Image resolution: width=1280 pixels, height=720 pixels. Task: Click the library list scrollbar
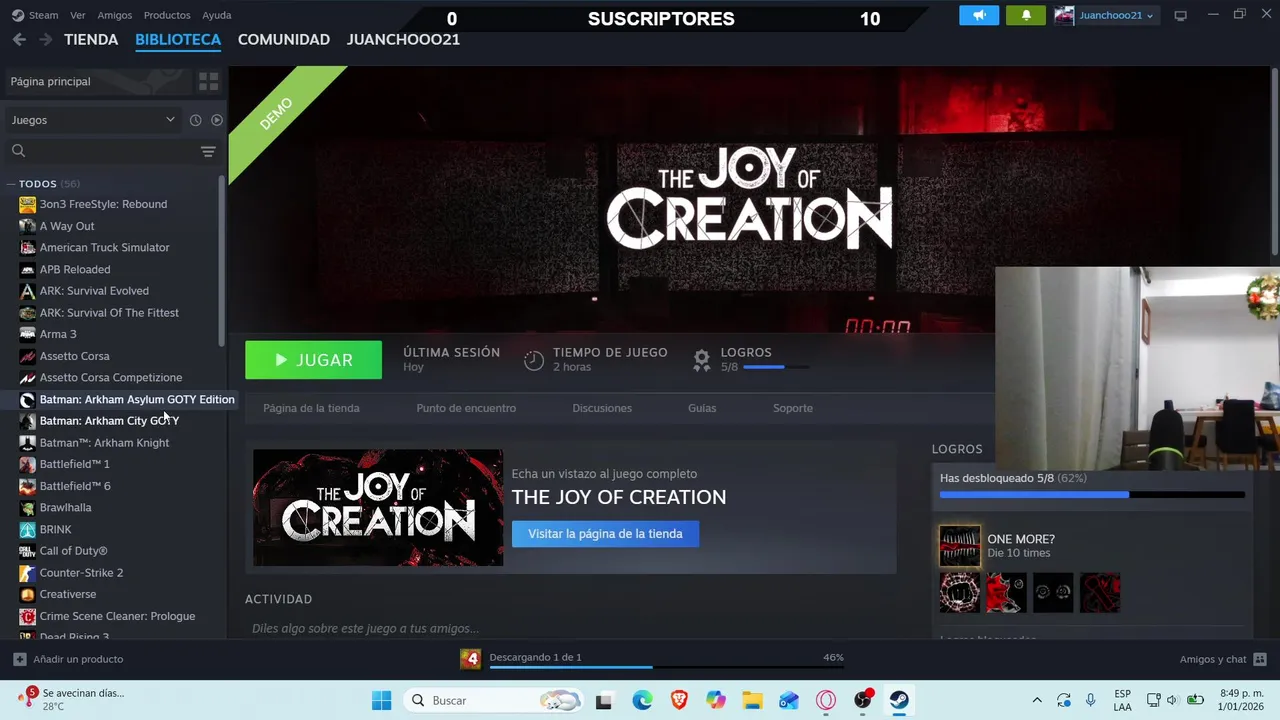[222, 262]
